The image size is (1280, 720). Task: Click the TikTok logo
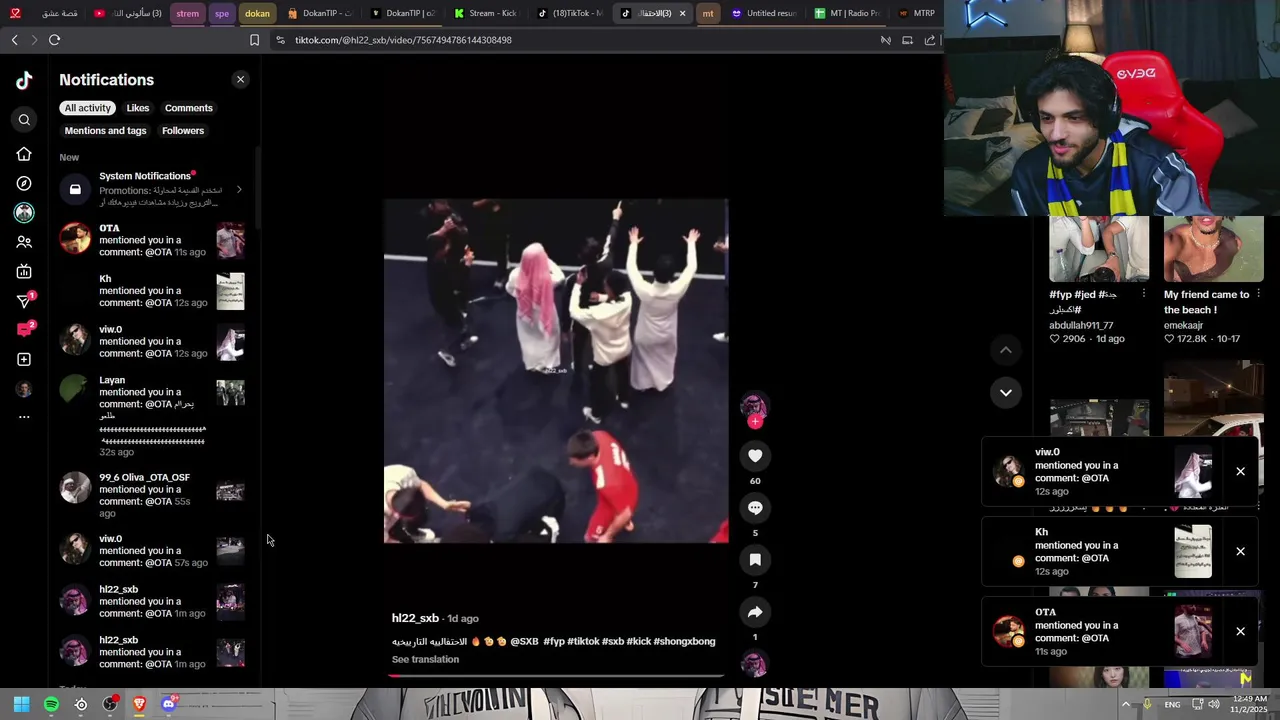pyautogui.click(x=24, y=81)
